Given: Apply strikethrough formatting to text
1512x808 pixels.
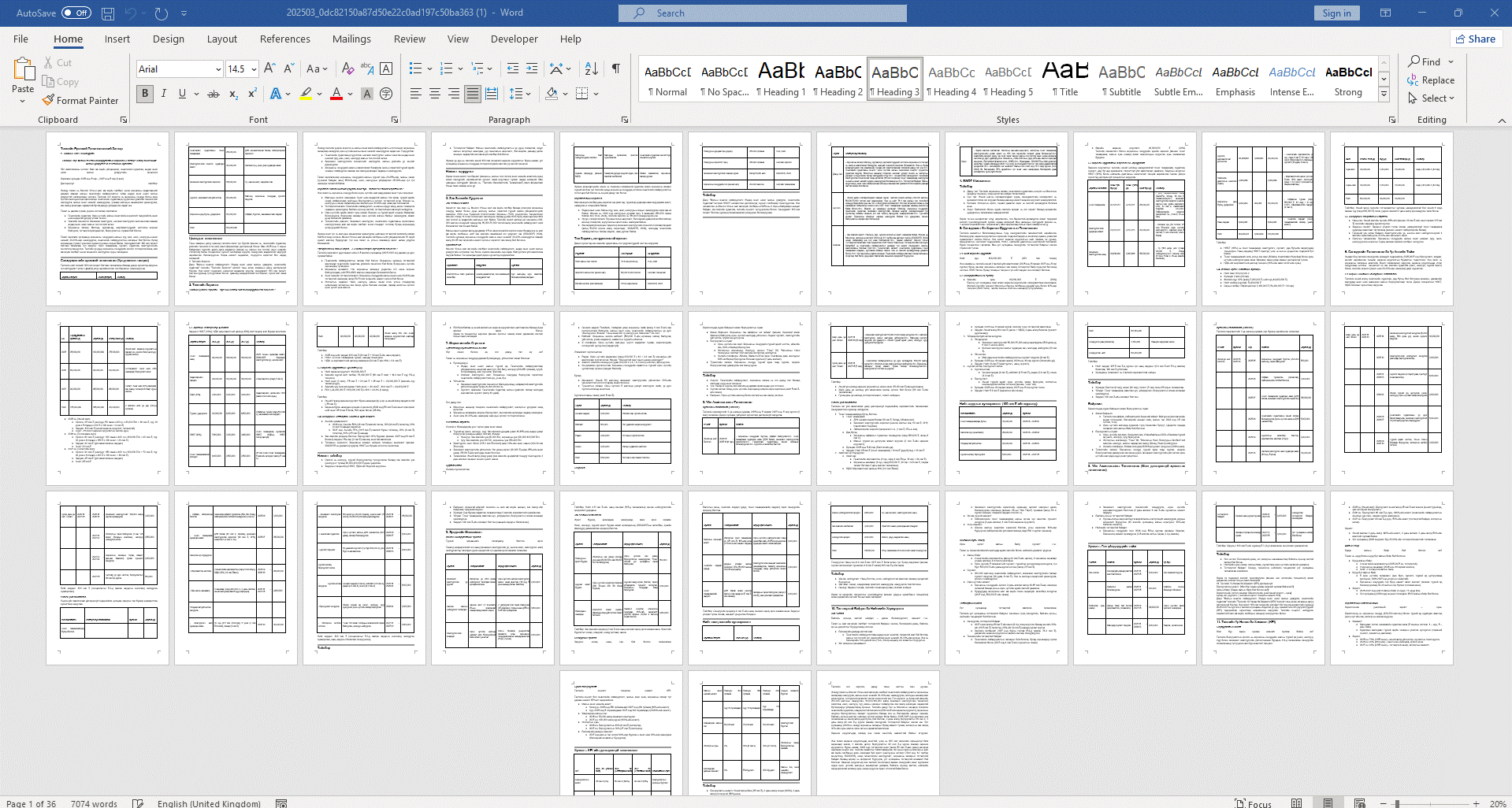Looking at the screenshot, I should click(213, 94).
